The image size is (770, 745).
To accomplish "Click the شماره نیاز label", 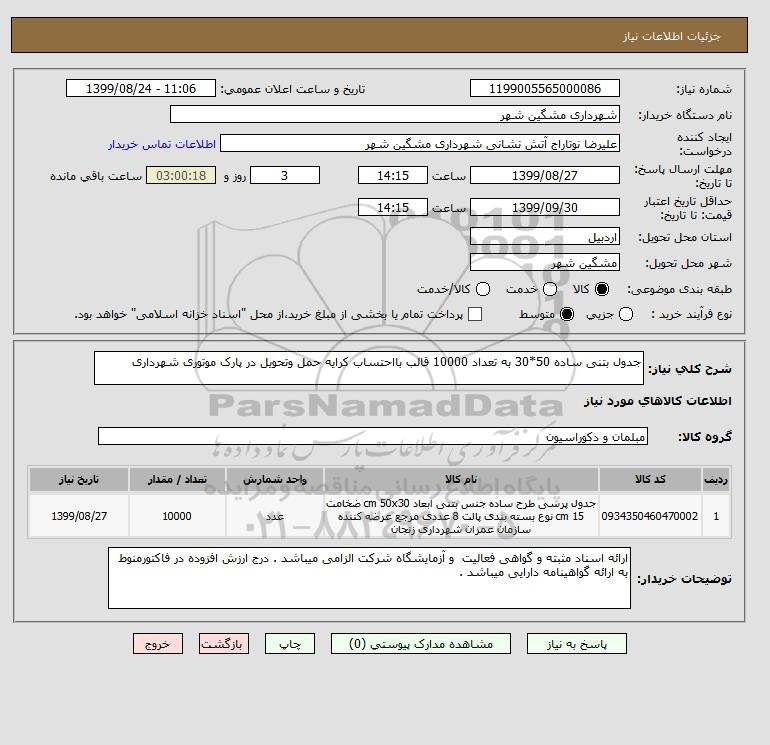I will click(704, 89).
